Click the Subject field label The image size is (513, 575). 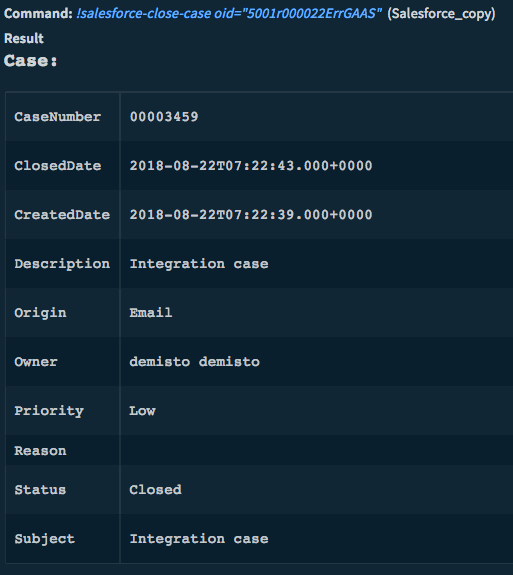[x=44, y=539]
